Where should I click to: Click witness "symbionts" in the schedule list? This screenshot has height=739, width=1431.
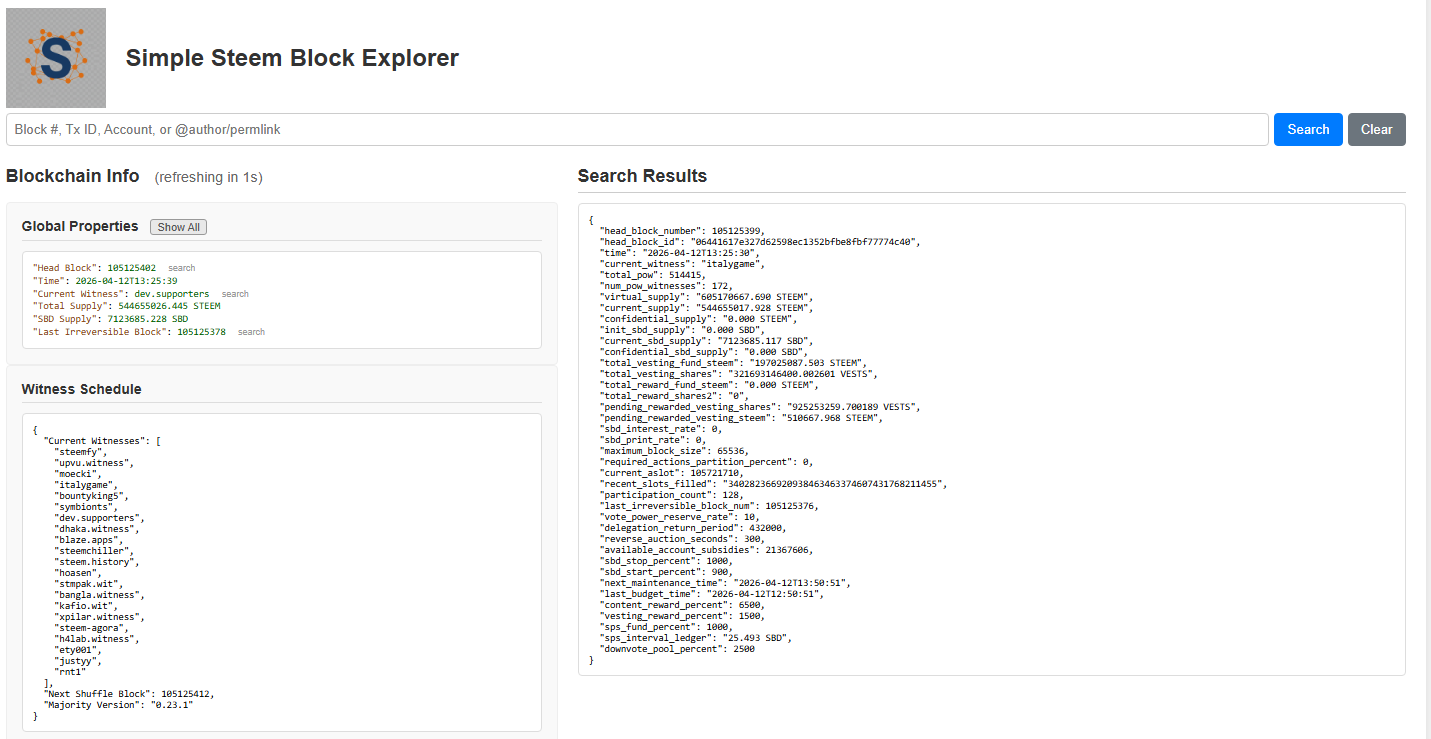(86, 507)
